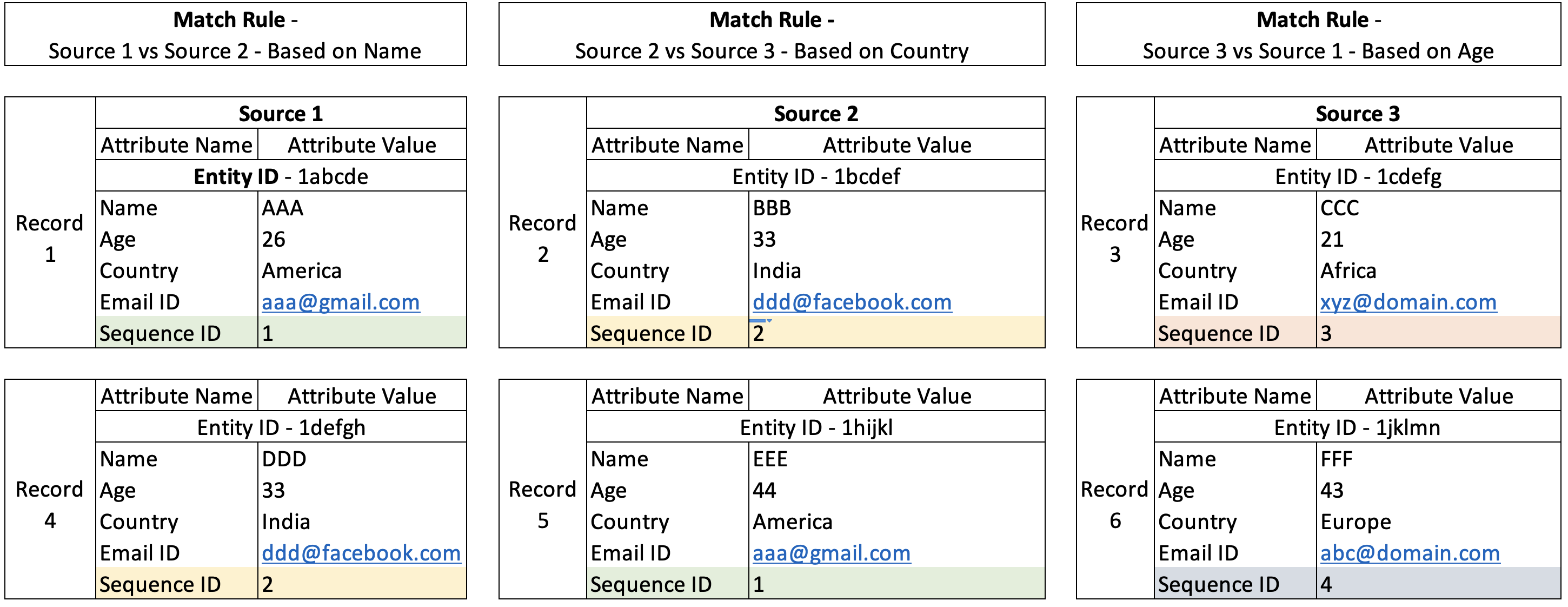Screen dimensions: 1568x607
Task: Open abc@domain.com email link
Action: pyautogui.click(x=1410, y=553)
